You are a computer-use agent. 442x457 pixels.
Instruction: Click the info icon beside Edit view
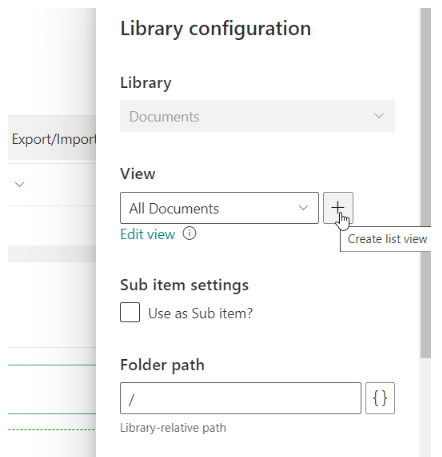(x=189, y=233)
